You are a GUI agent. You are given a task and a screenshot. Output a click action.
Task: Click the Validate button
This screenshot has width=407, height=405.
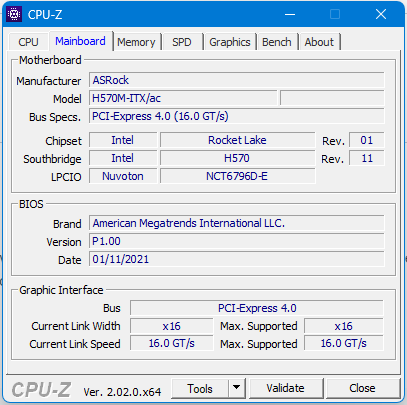pyautogui.click(x=285, y=388)
